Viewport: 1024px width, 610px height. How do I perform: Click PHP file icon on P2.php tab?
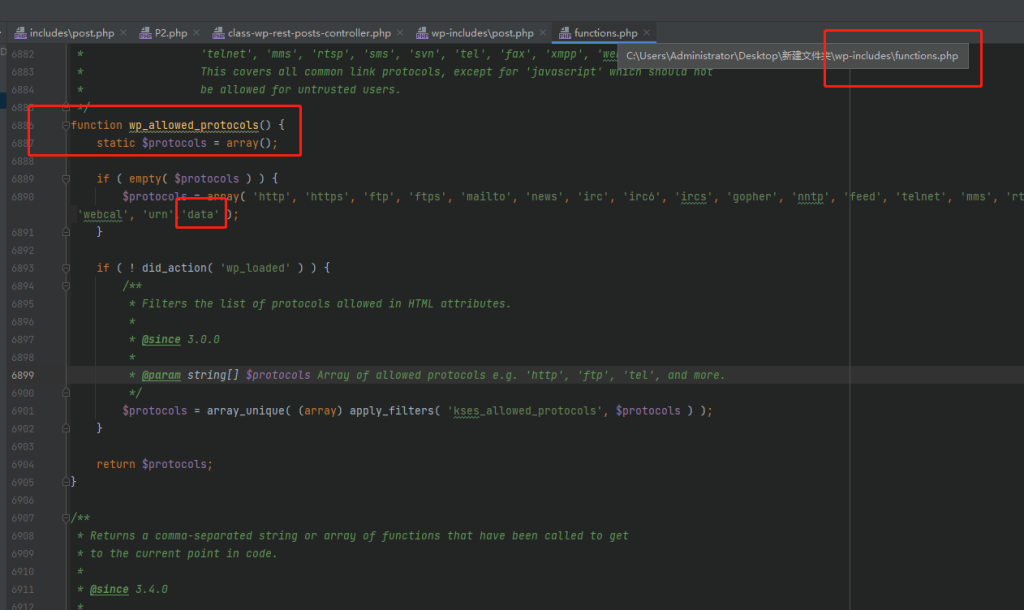[145, 33]
